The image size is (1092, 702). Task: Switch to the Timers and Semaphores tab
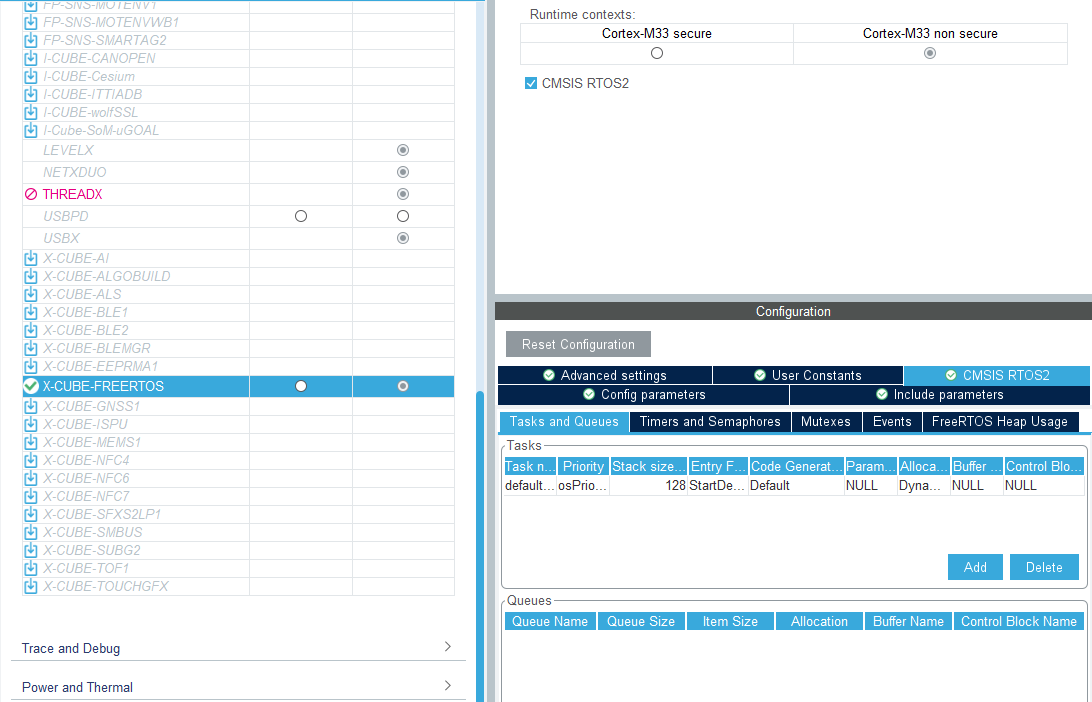click(710, 421)
